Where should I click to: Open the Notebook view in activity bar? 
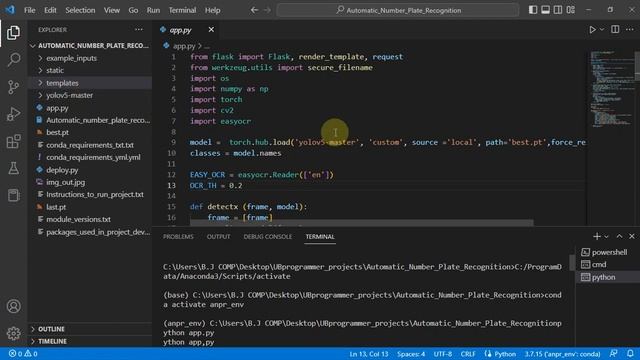[x=13, y=195]
